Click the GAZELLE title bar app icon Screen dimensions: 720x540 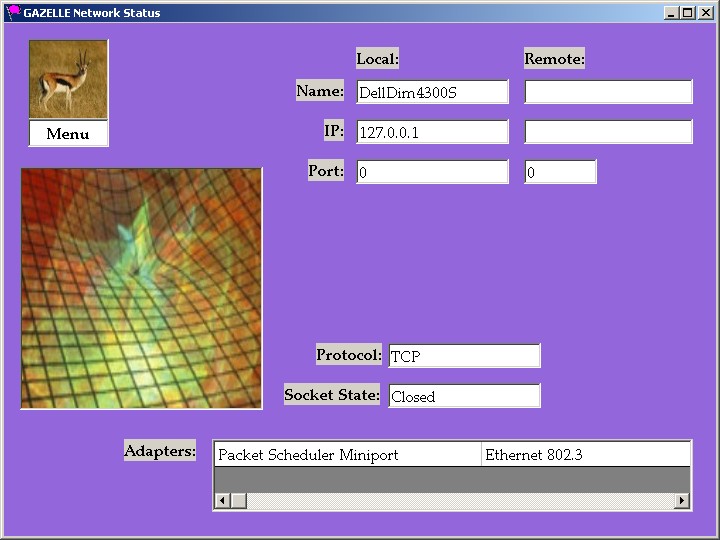click(x=13, y=13)
